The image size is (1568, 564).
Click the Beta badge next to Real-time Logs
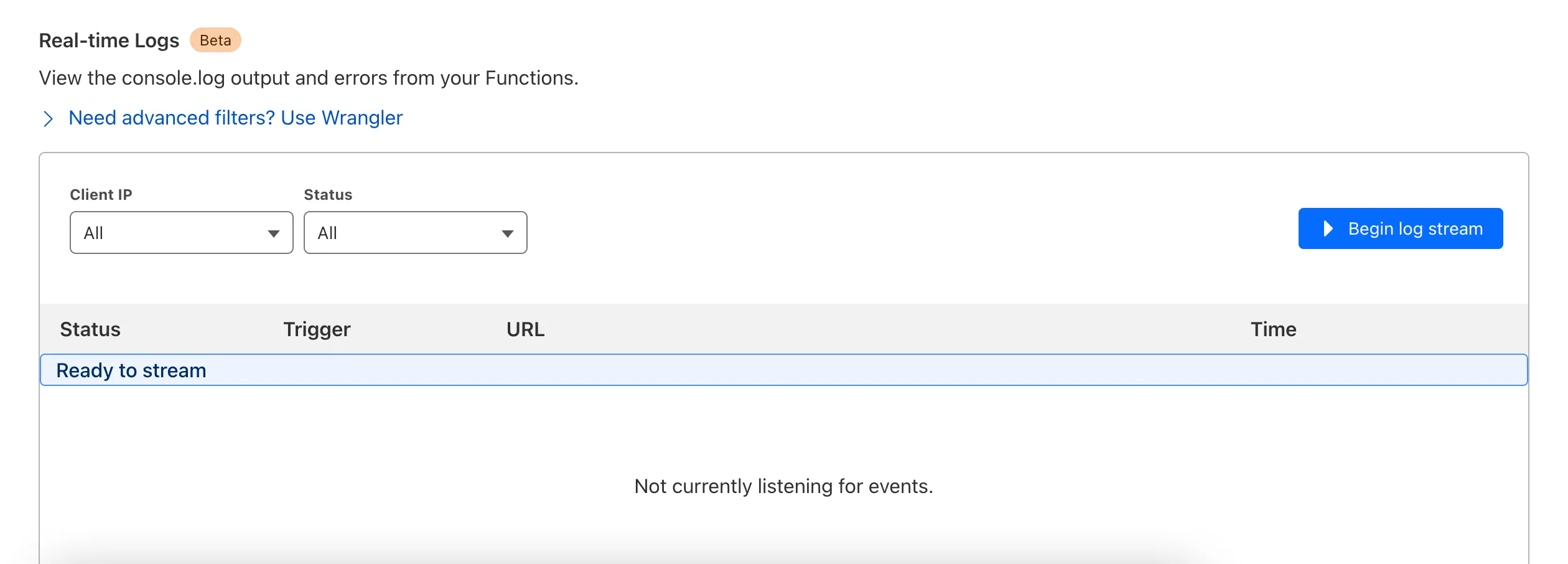[x=215, y=40]
